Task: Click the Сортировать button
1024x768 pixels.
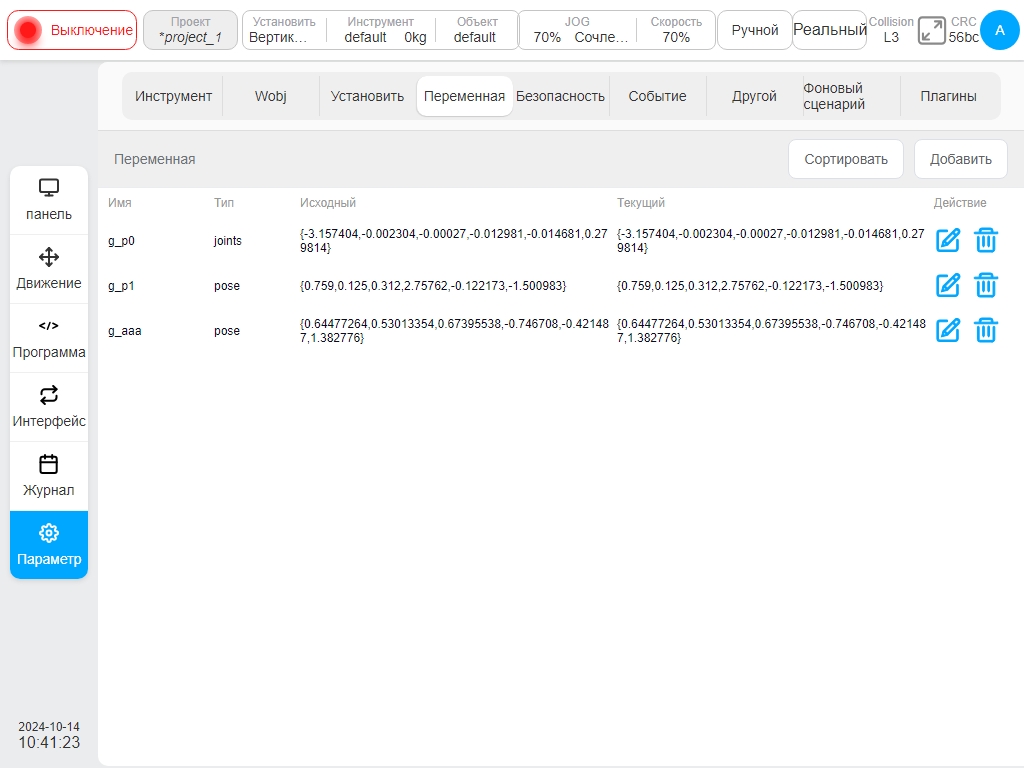Action: (846, 159)
